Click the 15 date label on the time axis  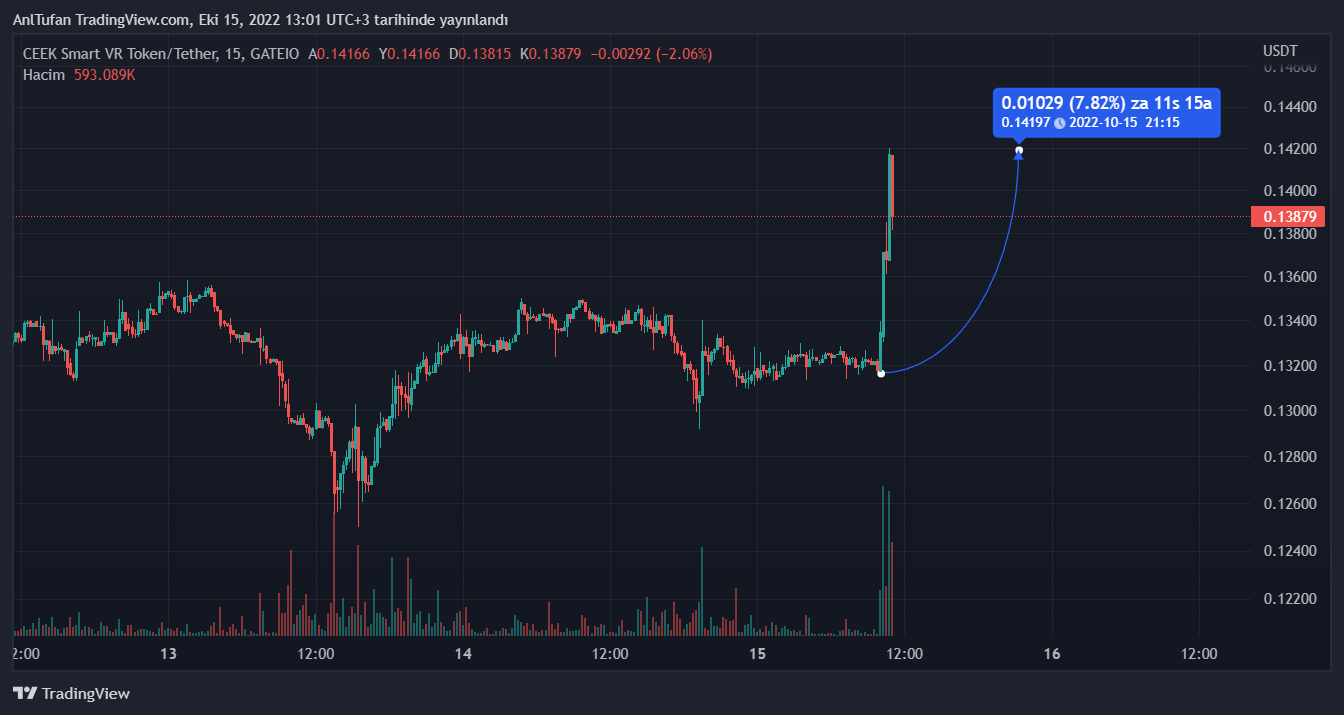(x=757, y=654)
